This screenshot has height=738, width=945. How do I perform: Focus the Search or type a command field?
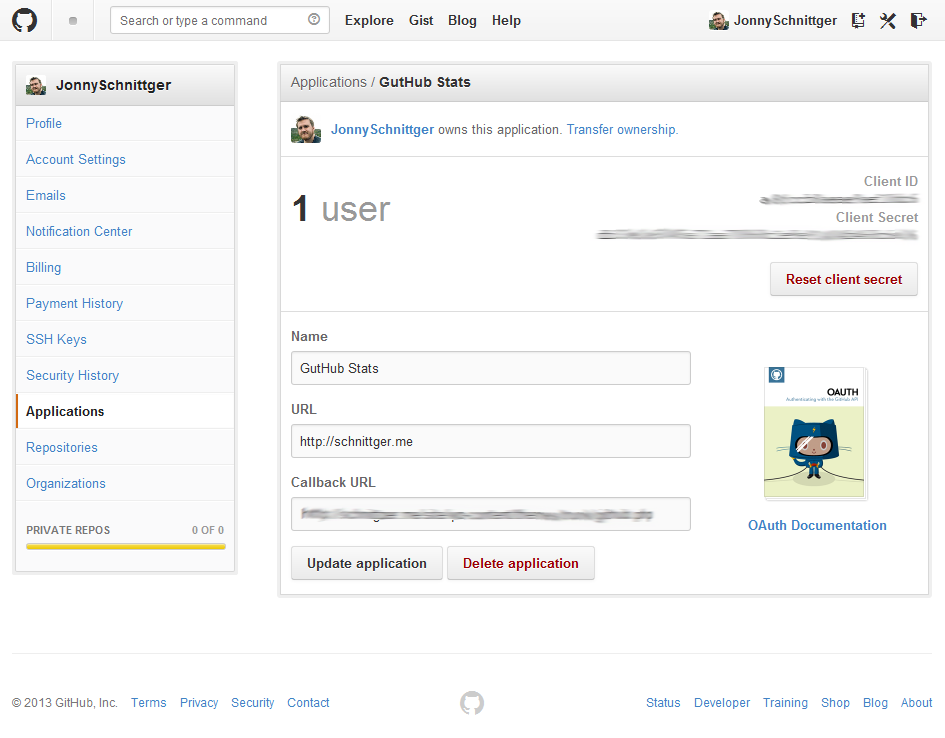(219, 20)
